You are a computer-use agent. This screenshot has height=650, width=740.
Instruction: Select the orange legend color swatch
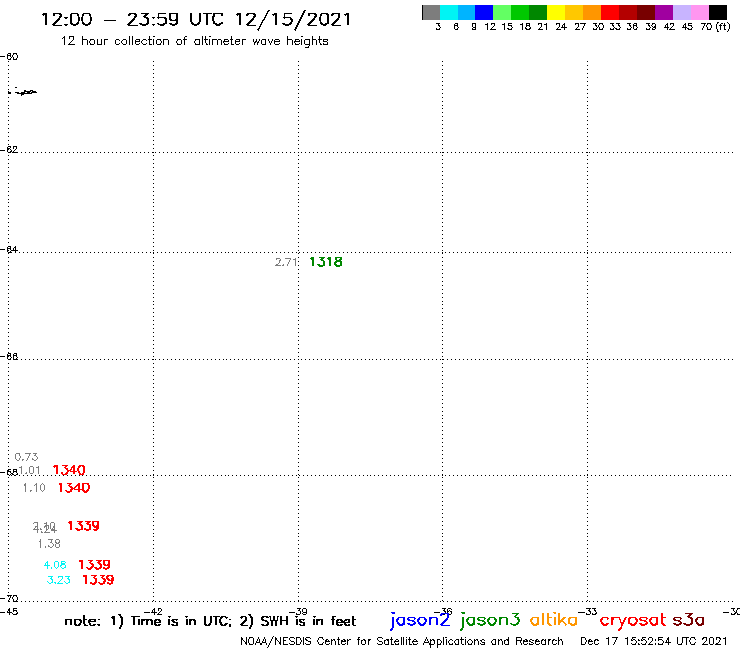592,13
